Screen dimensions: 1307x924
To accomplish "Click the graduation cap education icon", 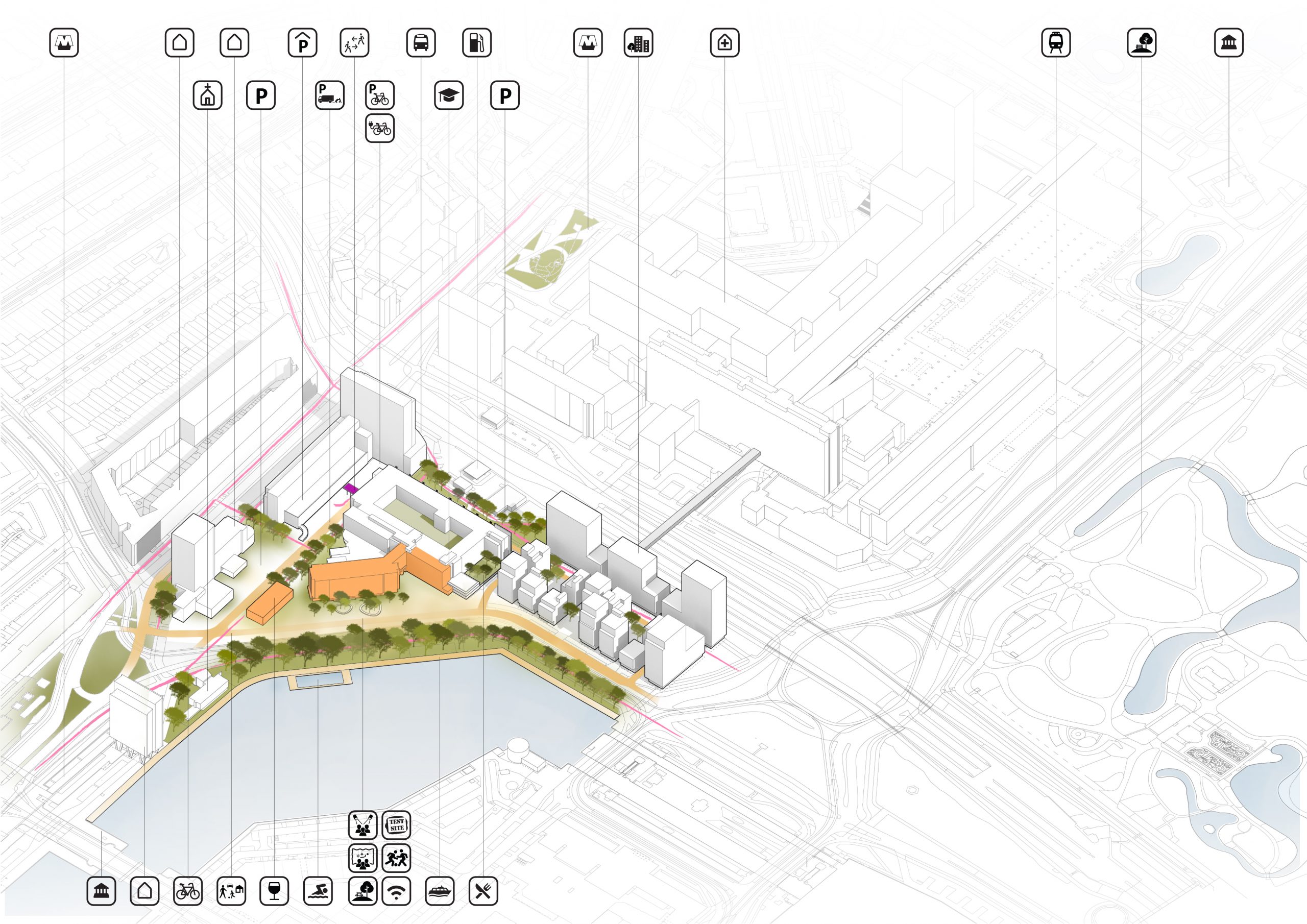I will [x=449, y=95].
